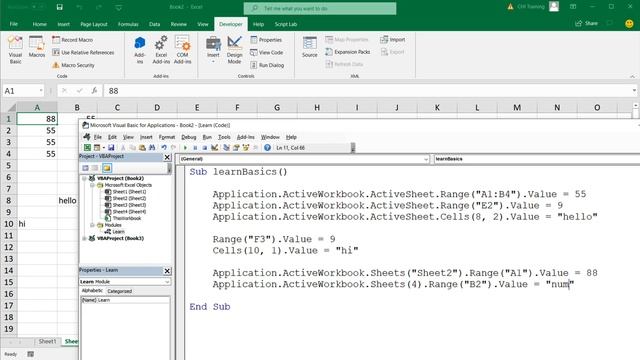Click Save icon in VBA toolbar

[x=111, y=148]
